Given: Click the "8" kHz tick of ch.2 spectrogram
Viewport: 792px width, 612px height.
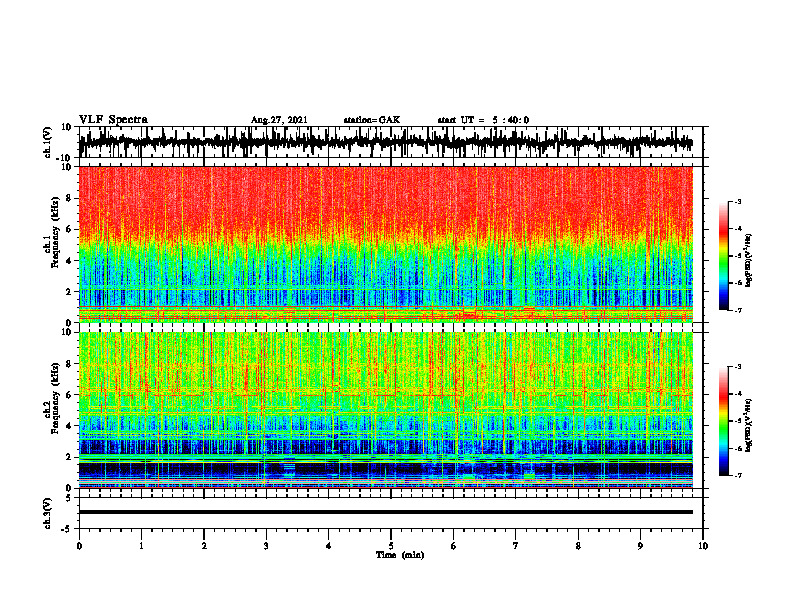Looking at the screenshot, I should 69,364.
